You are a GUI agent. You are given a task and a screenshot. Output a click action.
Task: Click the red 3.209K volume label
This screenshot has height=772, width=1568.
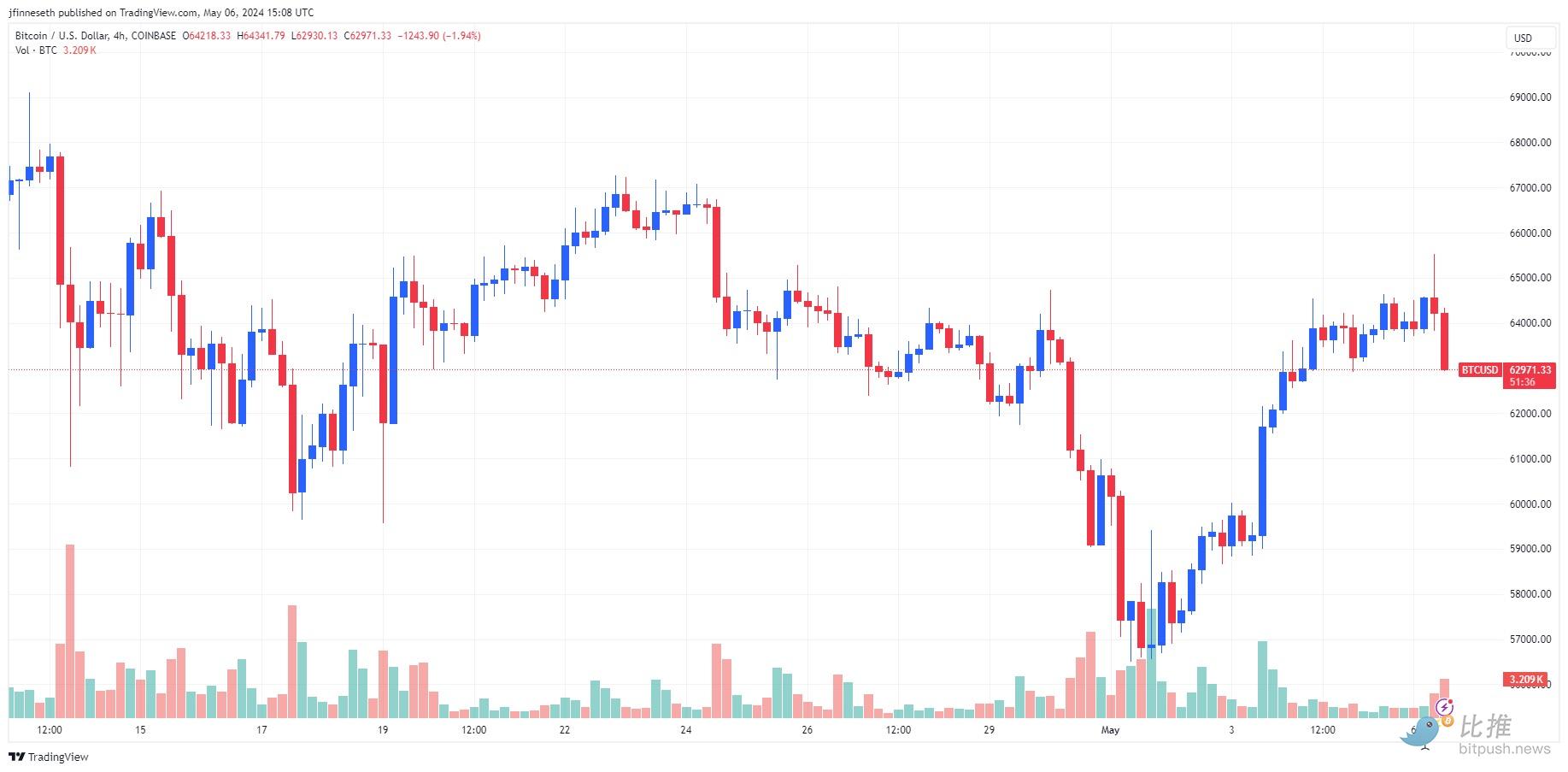click(1524, 679)
